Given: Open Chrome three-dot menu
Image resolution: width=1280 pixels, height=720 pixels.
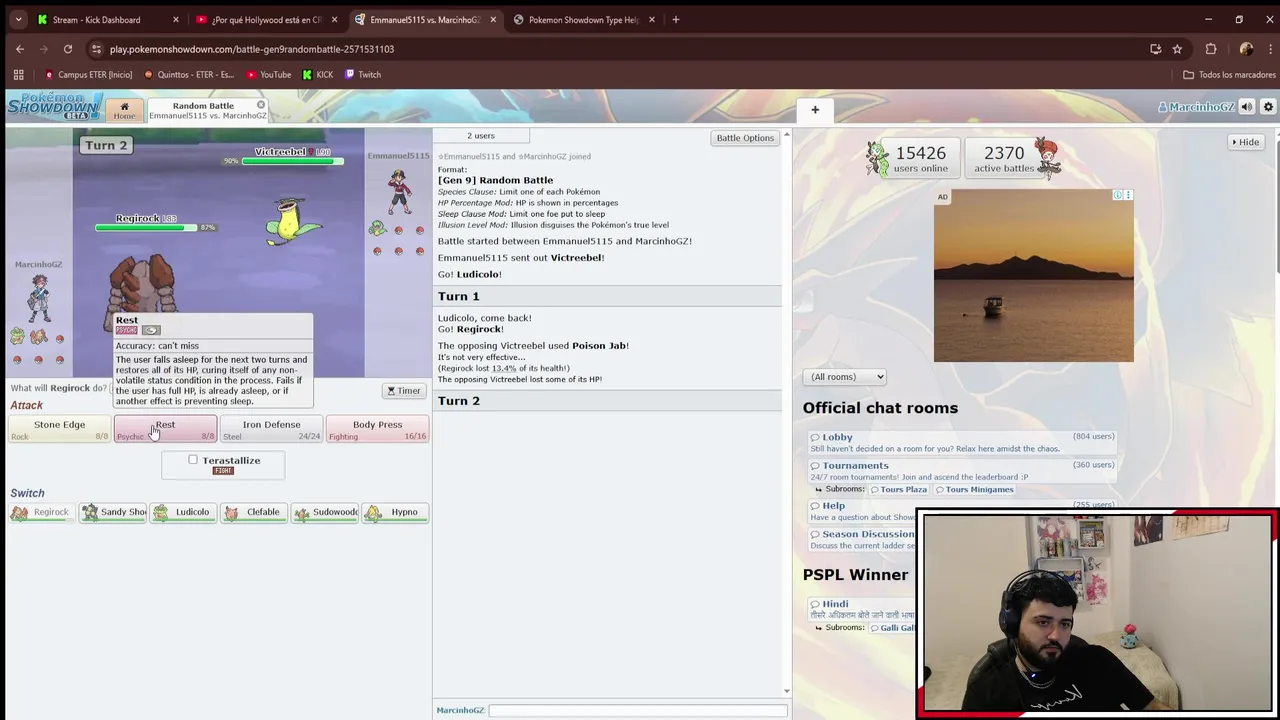Looking at the screenshot, I should pyautogui.click(x=1269, y=49).
